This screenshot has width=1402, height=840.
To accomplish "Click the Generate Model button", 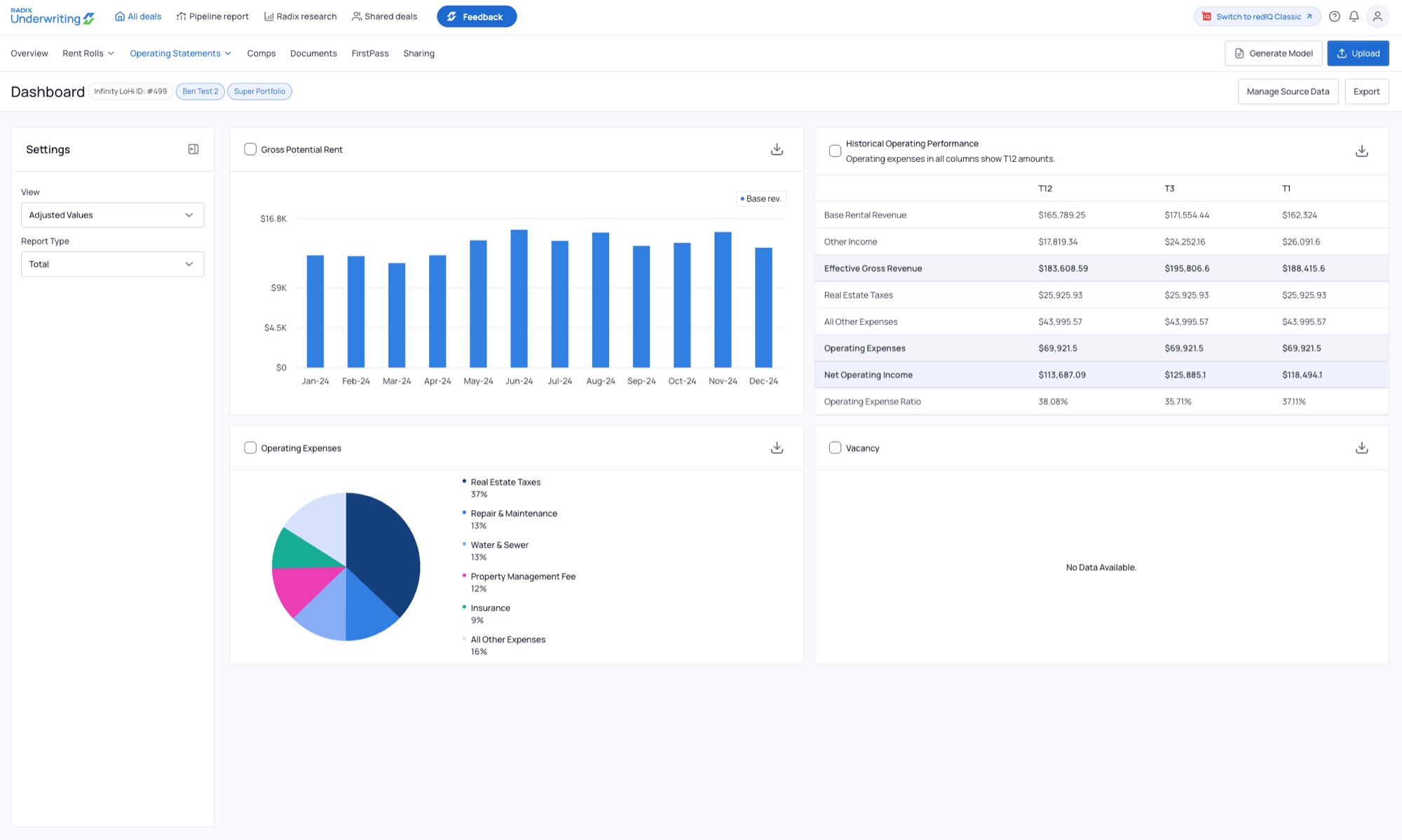I will (1273, 53).
